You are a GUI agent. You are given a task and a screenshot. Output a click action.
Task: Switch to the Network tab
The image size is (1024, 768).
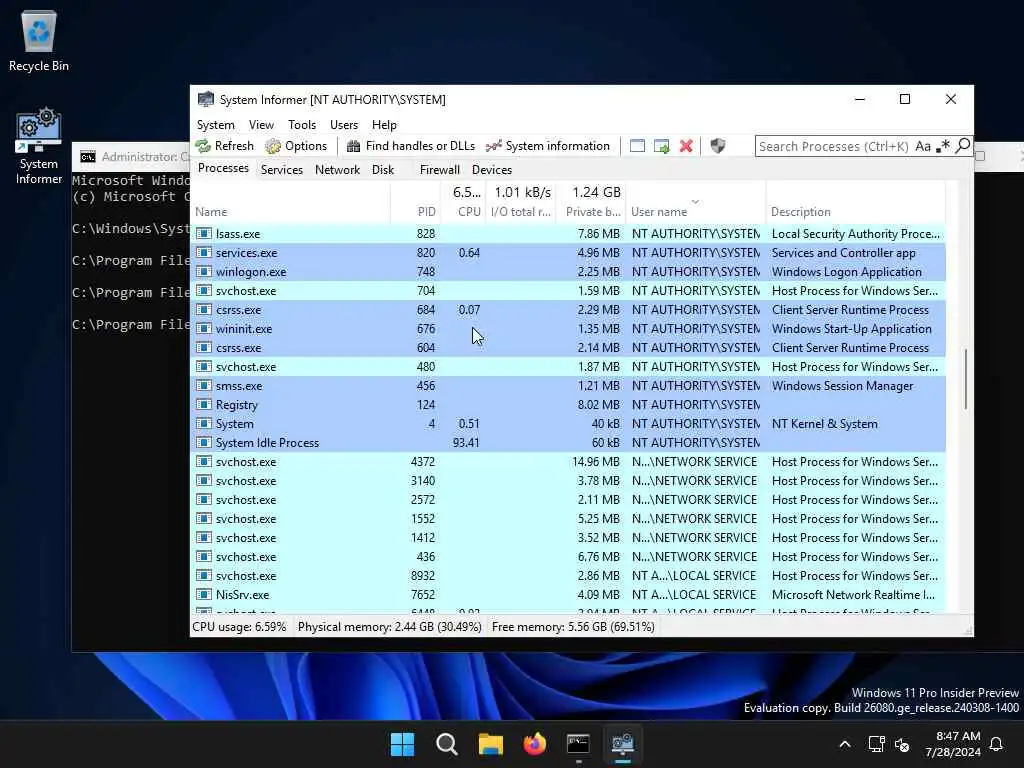tap(338, 170)
